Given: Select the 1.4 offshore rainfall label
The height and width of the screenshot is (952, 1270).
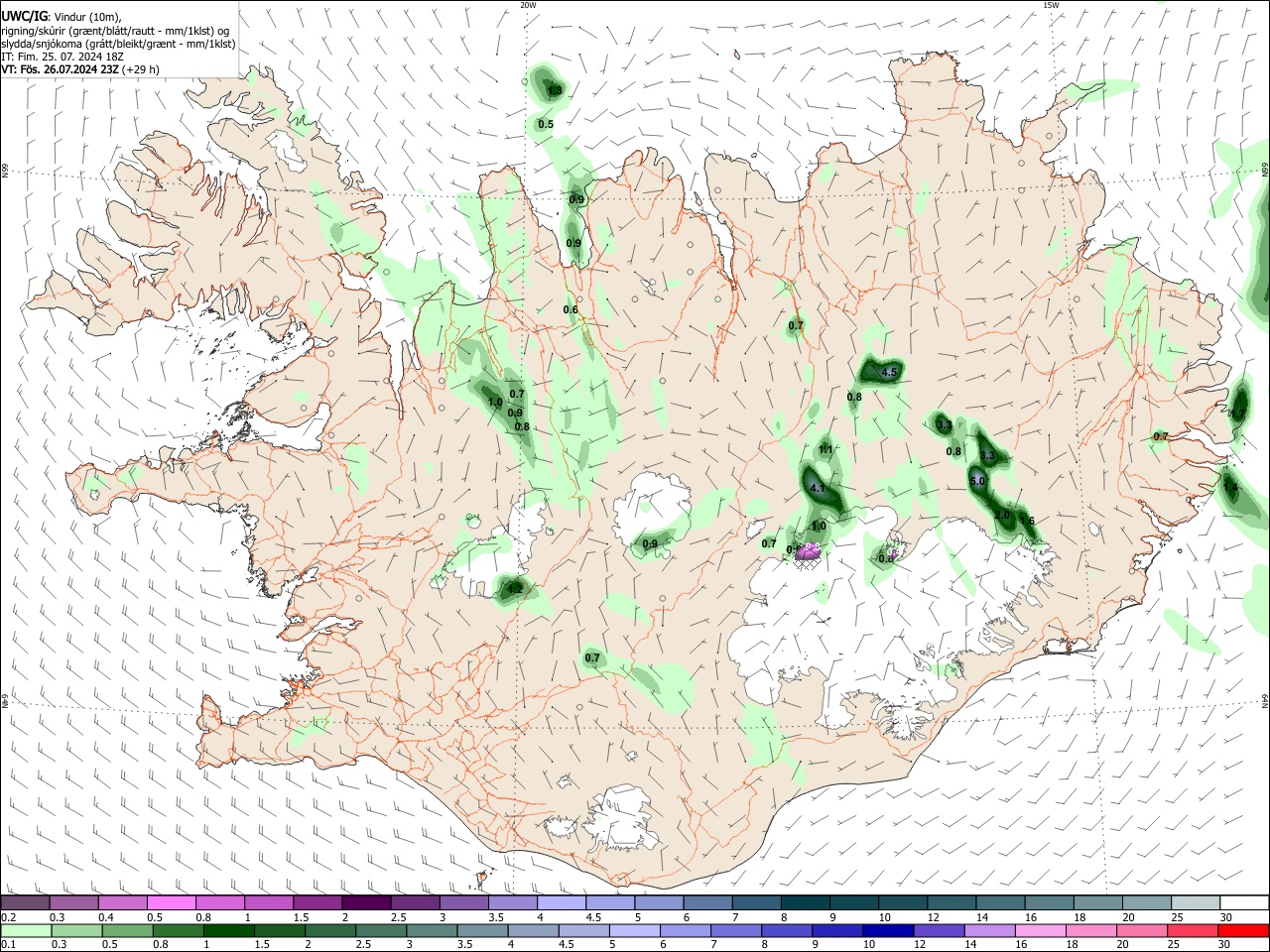Looking at the screenshot, I should (1231, 487).
